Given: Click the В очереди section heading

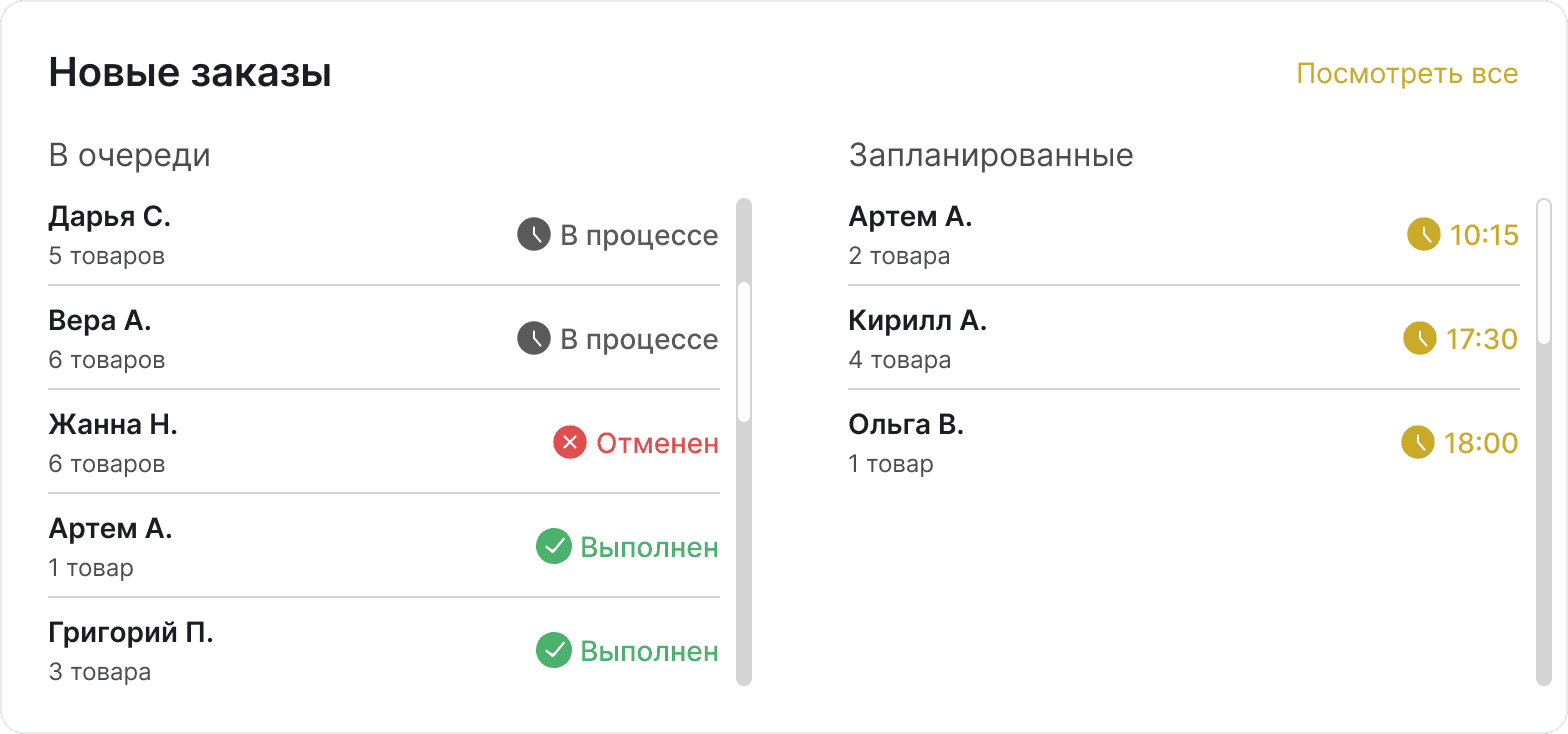Looking at the screenshot, I should tap(130, 156).
